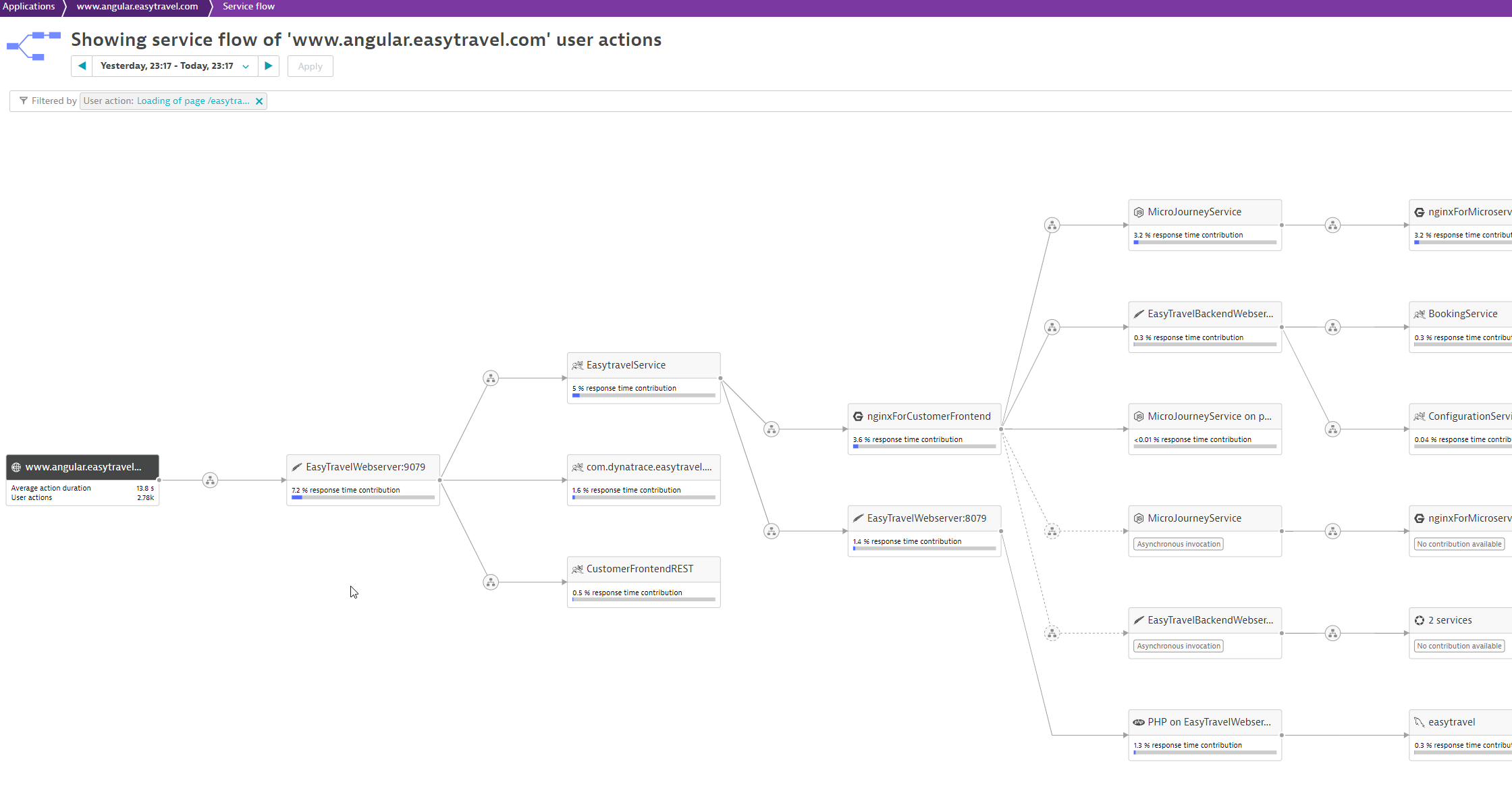Screen dimensions: 1512x799
Task: Click the load balancer icon before CustomerFrontendREST
Action: 491,582
